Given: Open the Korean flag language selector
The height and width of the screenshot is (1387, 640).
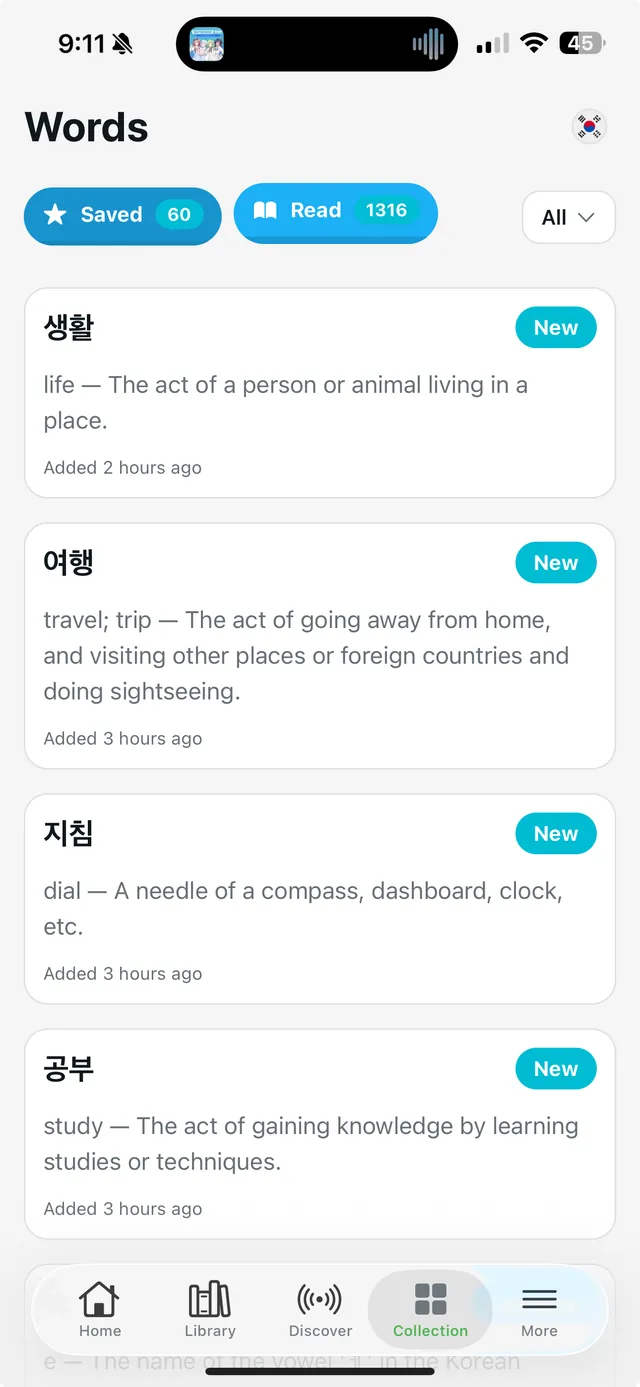Looking at the screenshot, I should (588, 126).
